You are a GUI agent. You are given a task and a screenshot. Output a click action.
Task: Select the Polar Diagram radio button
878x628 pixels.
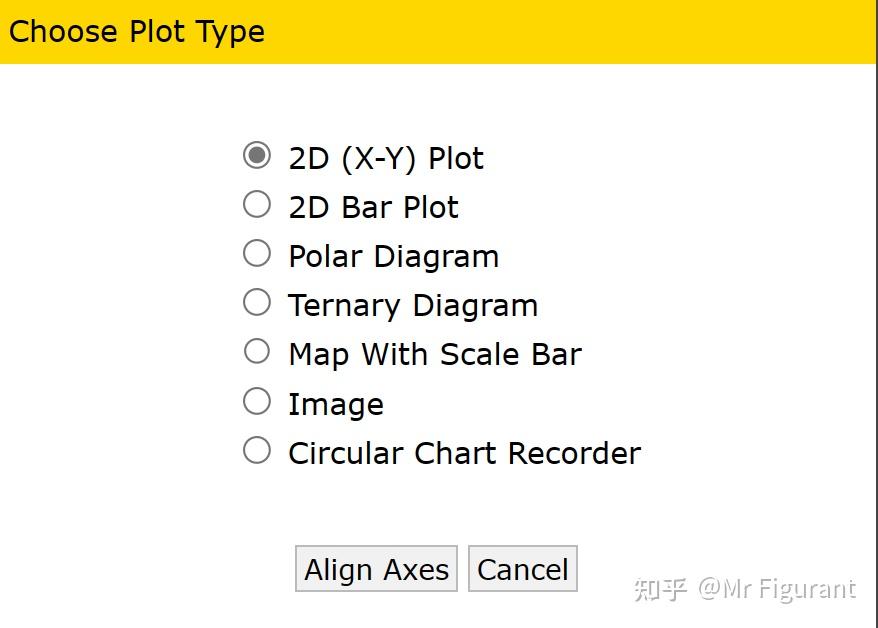[257, 253]
